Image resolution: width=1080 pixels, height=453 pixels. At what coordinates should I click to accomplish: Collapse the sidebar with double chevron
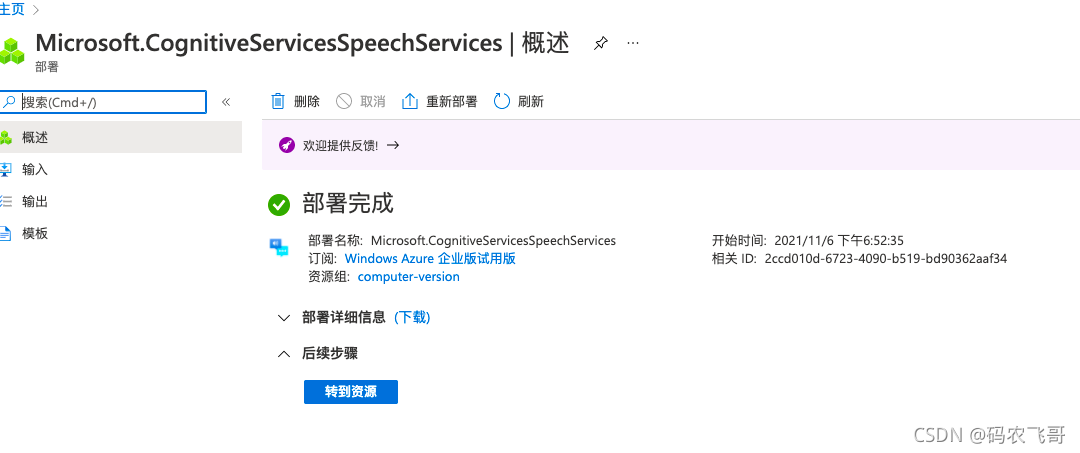coord(226,102)
